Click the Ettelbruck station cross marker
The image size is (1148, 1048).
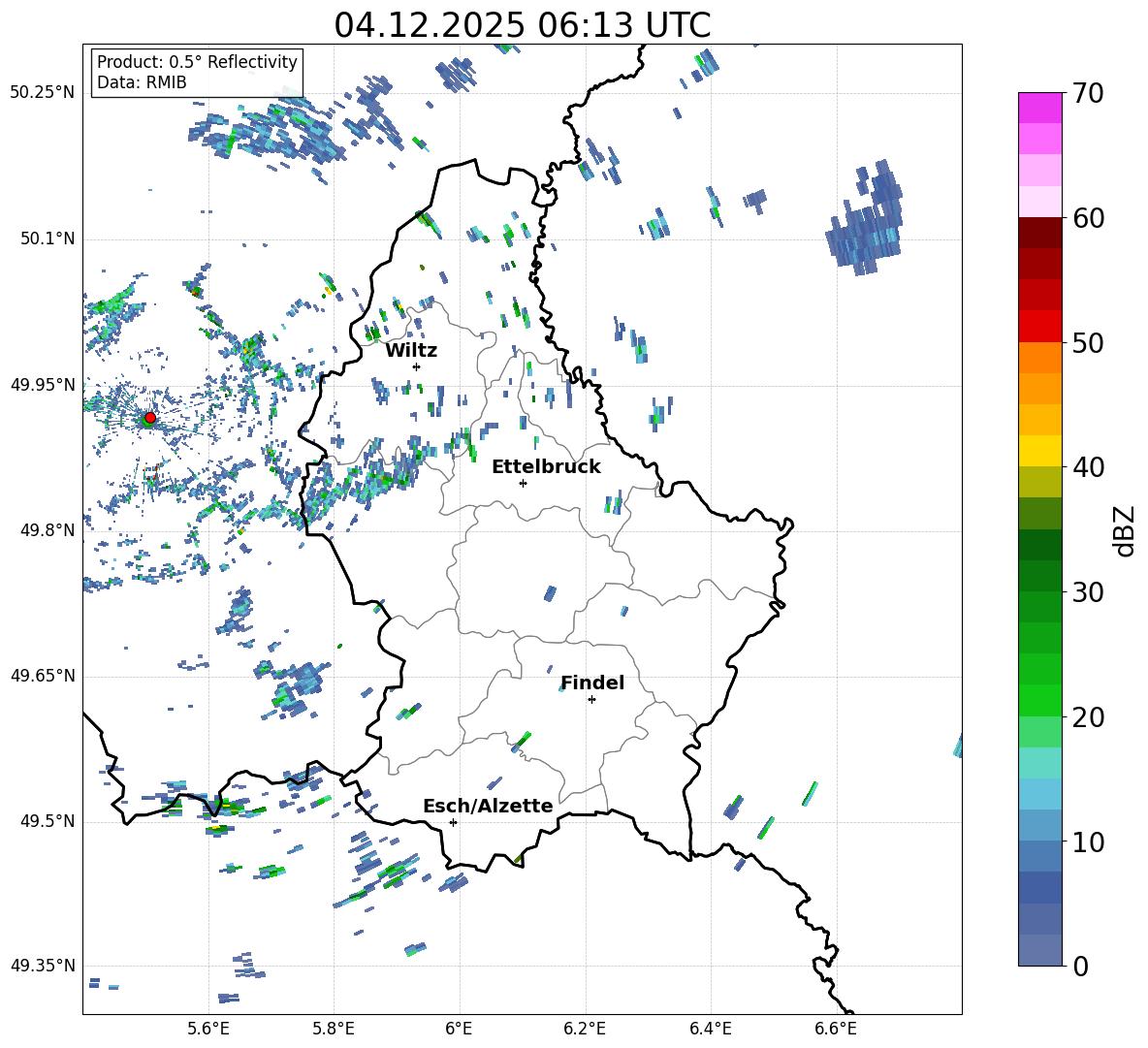pyautogui.click(x=523, y=483)
